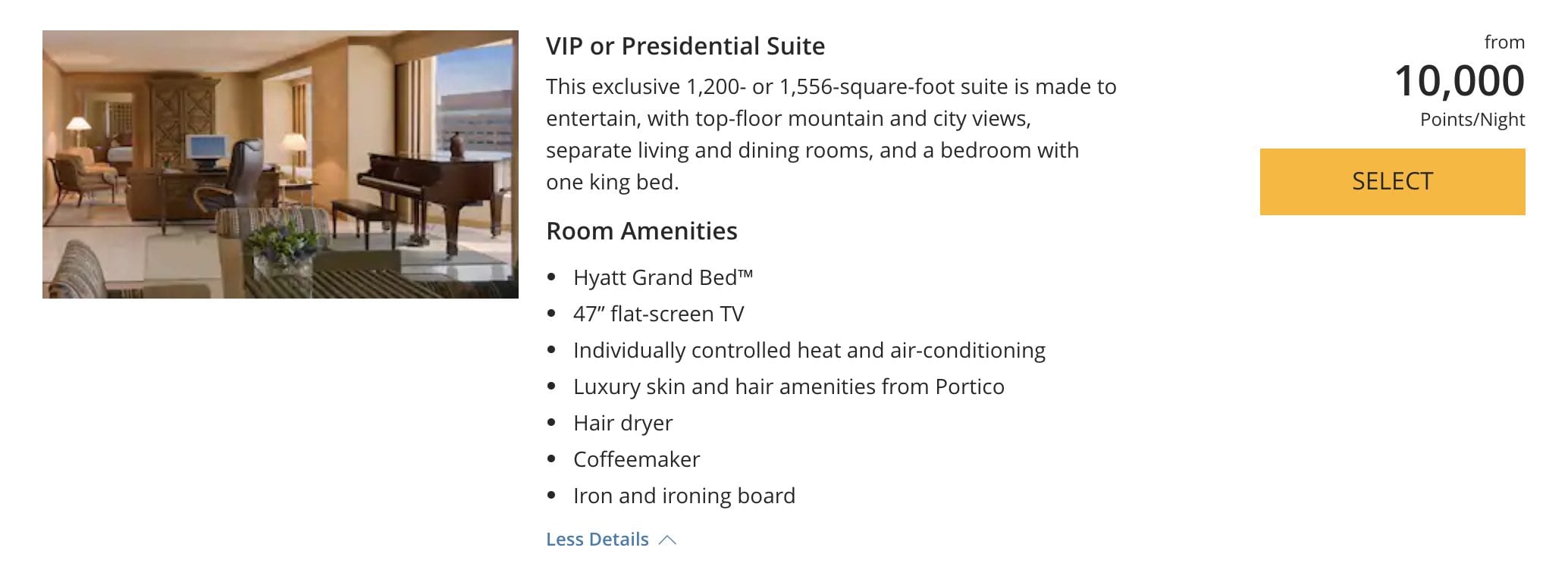1568x582 pixels.
Task: Click the Iron and ironing board amenity
Action: point(685,495)
